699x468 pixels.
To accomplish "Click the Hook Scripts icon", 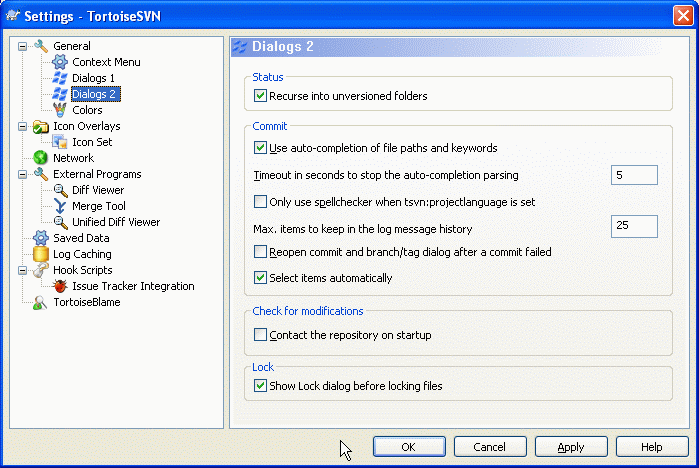I will point(41,270).
